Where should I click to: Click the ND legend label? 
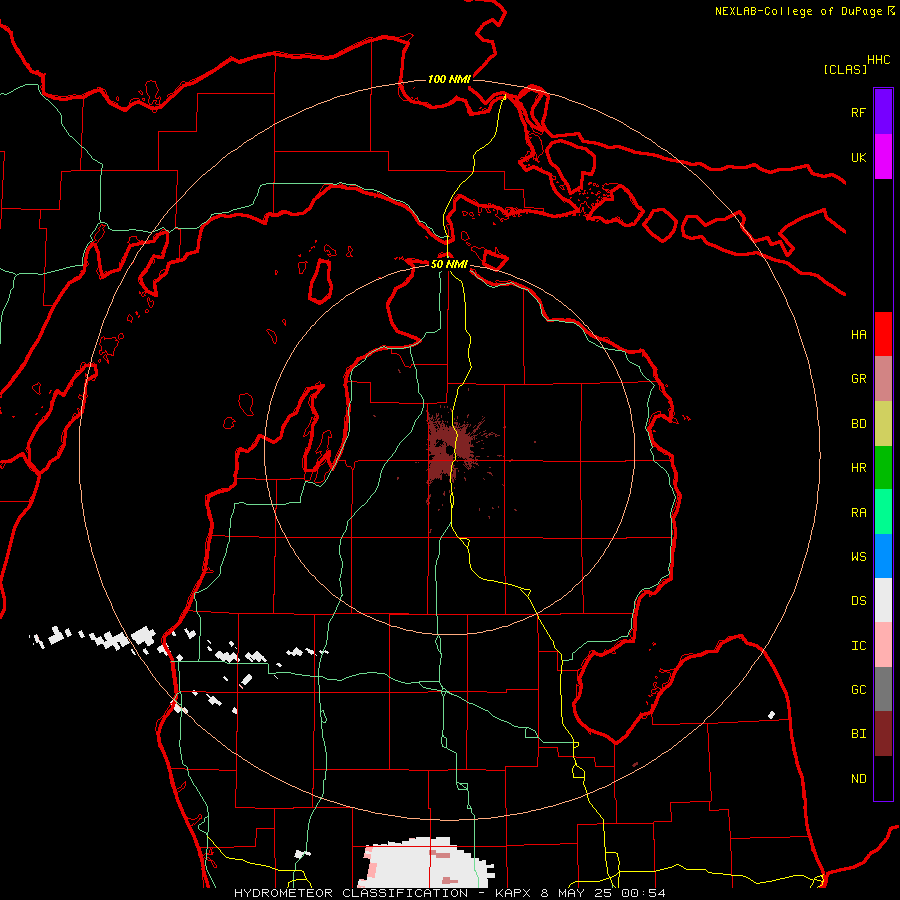point(858,779)
